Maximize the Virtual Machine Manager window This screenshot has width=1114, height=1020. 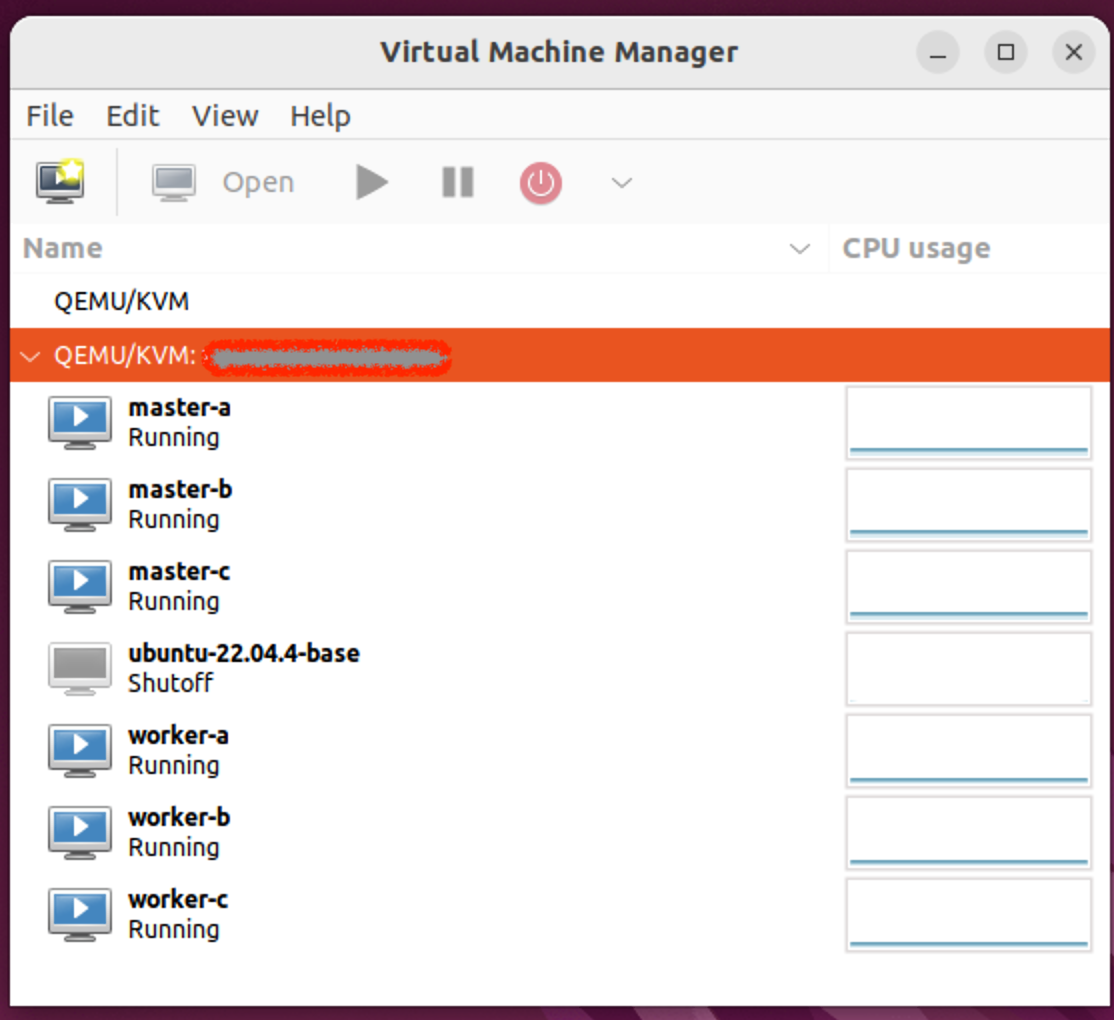pyautogui.click(x=1005, y=52)
